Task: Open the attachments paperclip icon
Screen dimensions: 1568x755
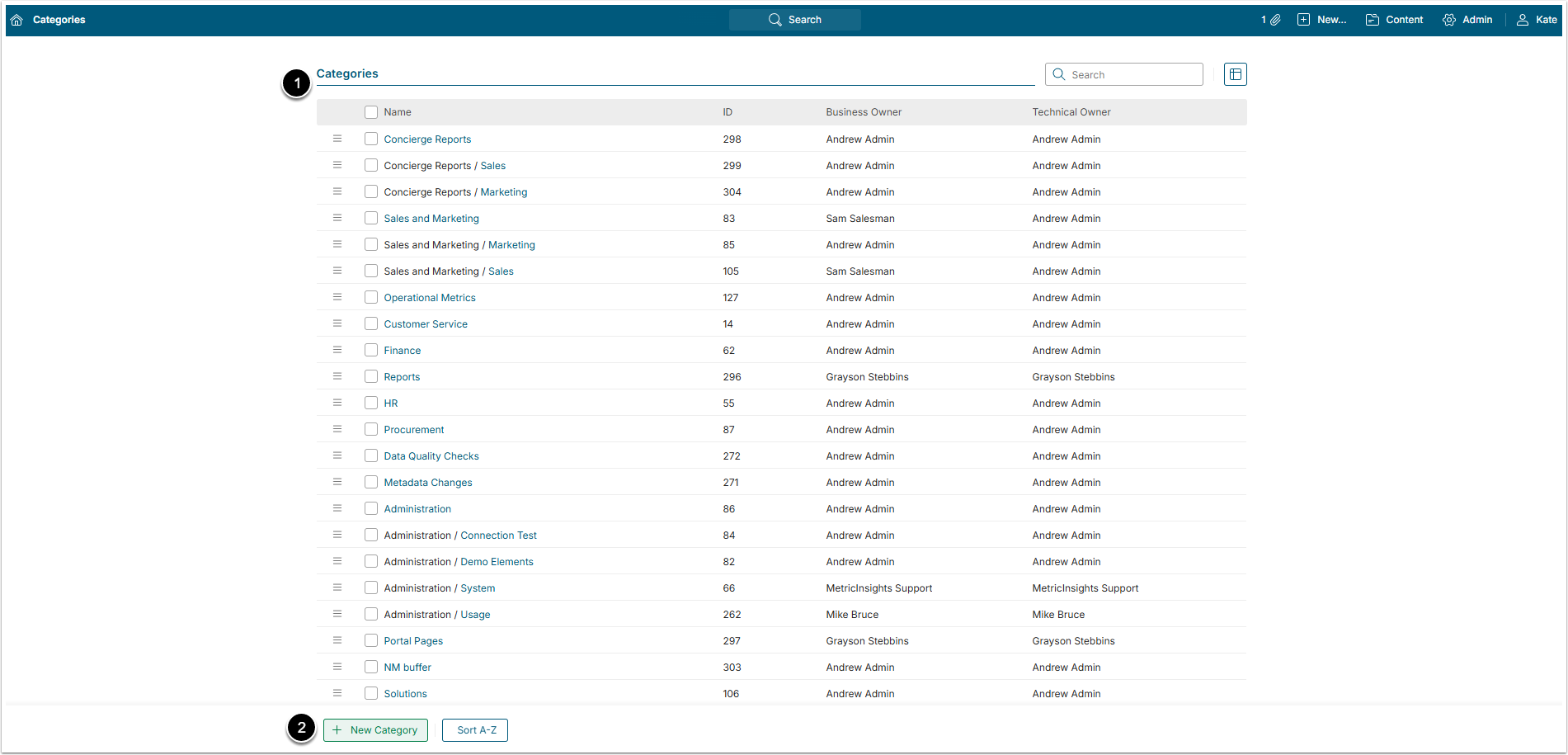Action: [1274, 20]
